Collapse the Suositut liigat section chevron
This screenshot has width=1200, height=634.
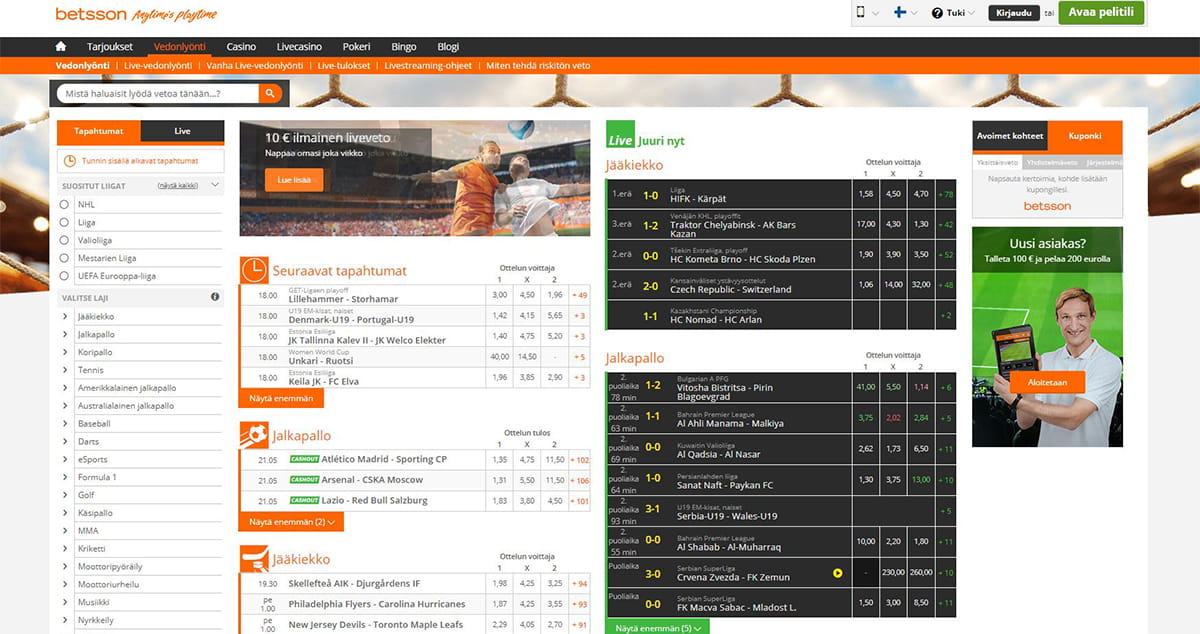(217, 186)
